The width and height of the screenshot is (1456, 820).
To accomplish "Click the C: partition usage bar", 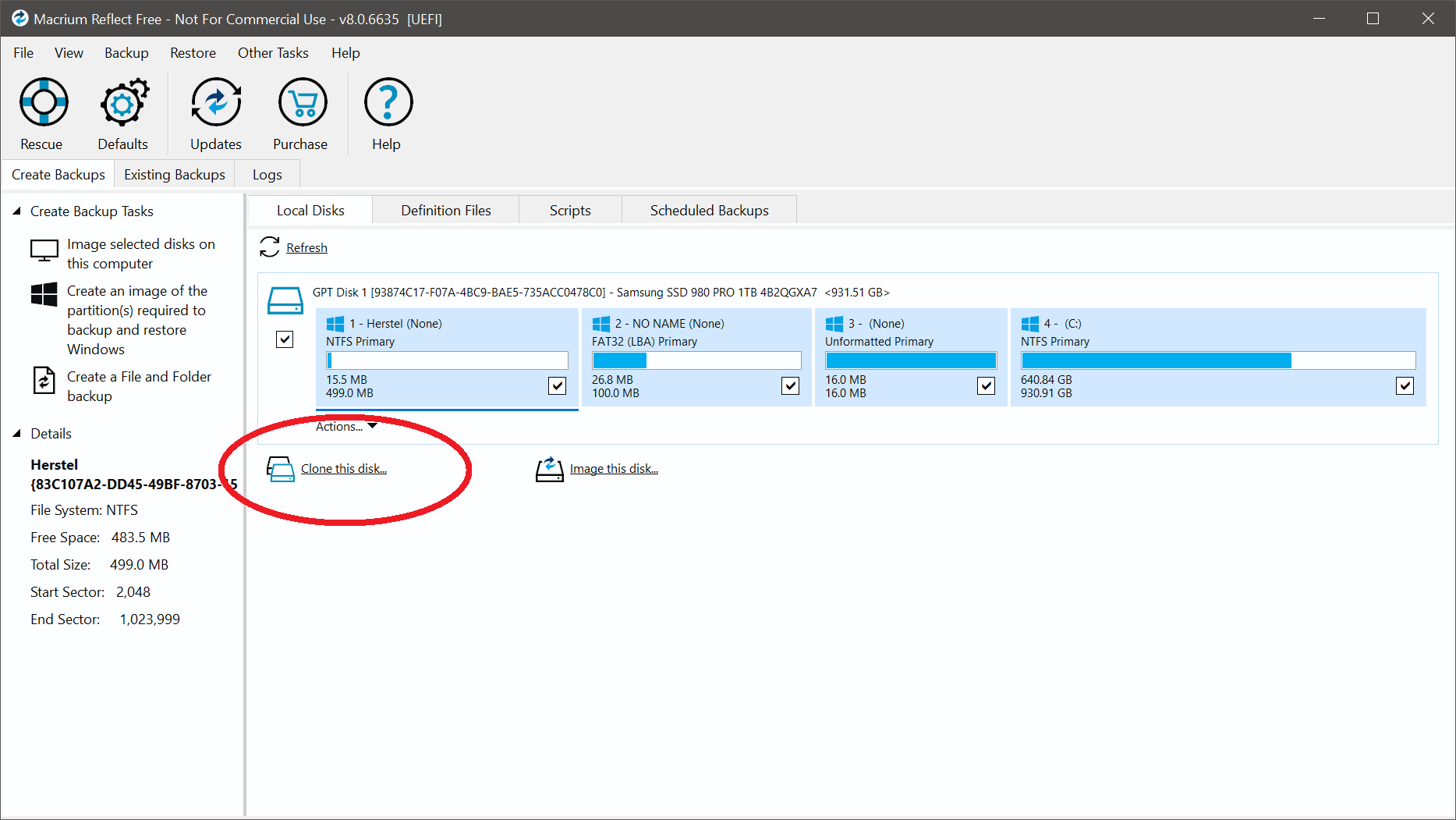I will point(1217,360).
